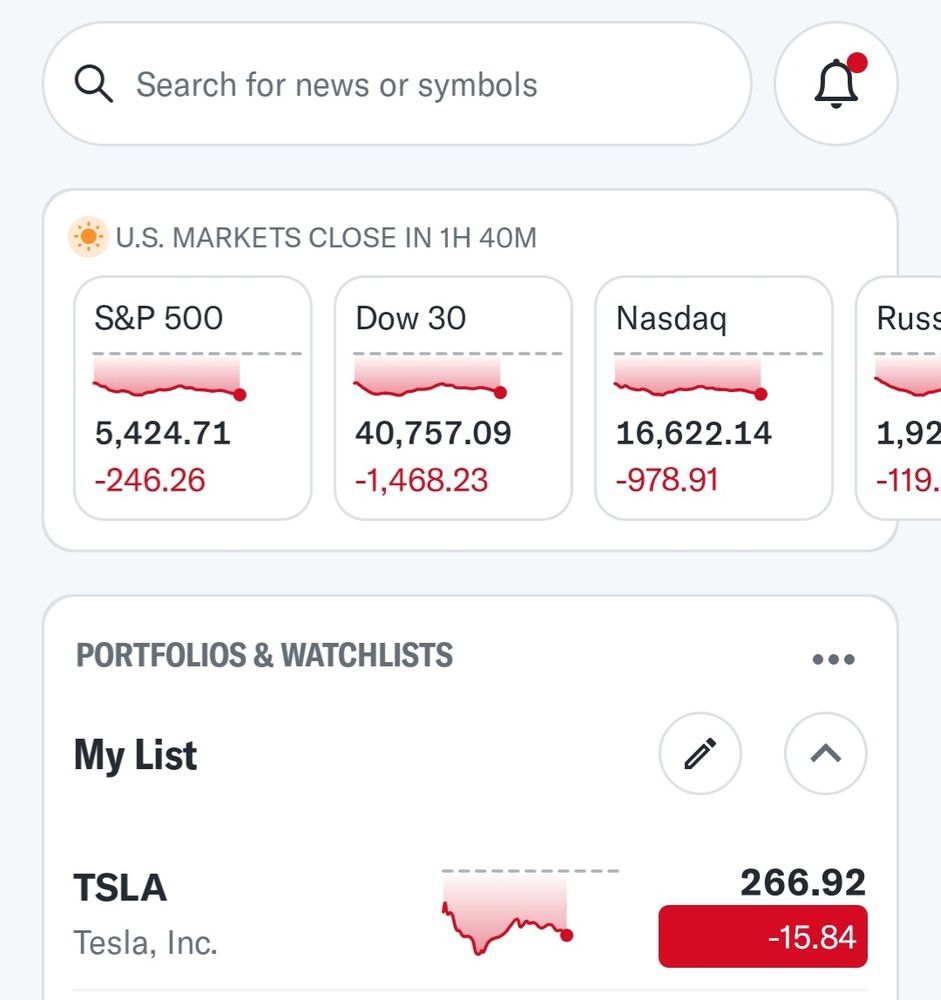This screenshot has width=941, height=1000.
Task: Open the partially visible Russell index card
Action: [898, 398]
